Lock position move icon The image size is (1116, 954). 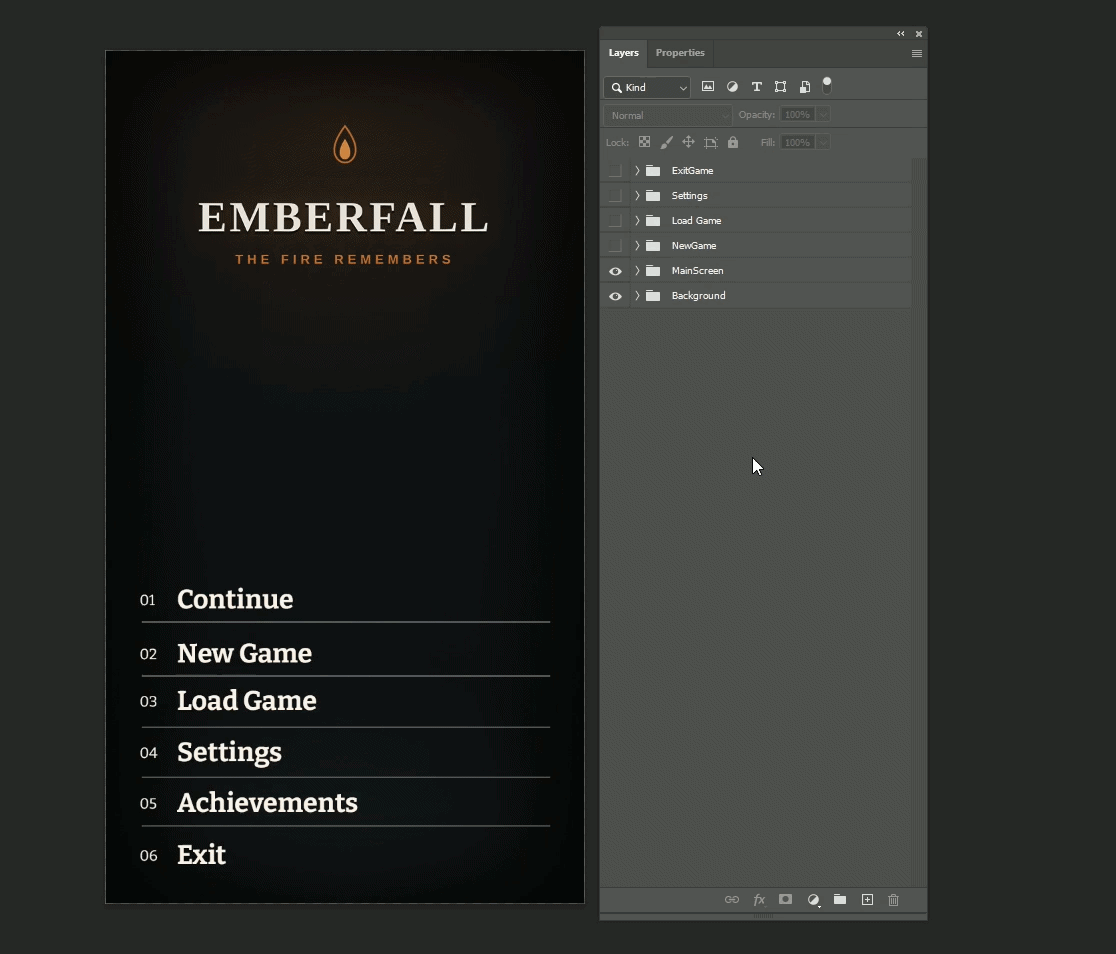688,142
